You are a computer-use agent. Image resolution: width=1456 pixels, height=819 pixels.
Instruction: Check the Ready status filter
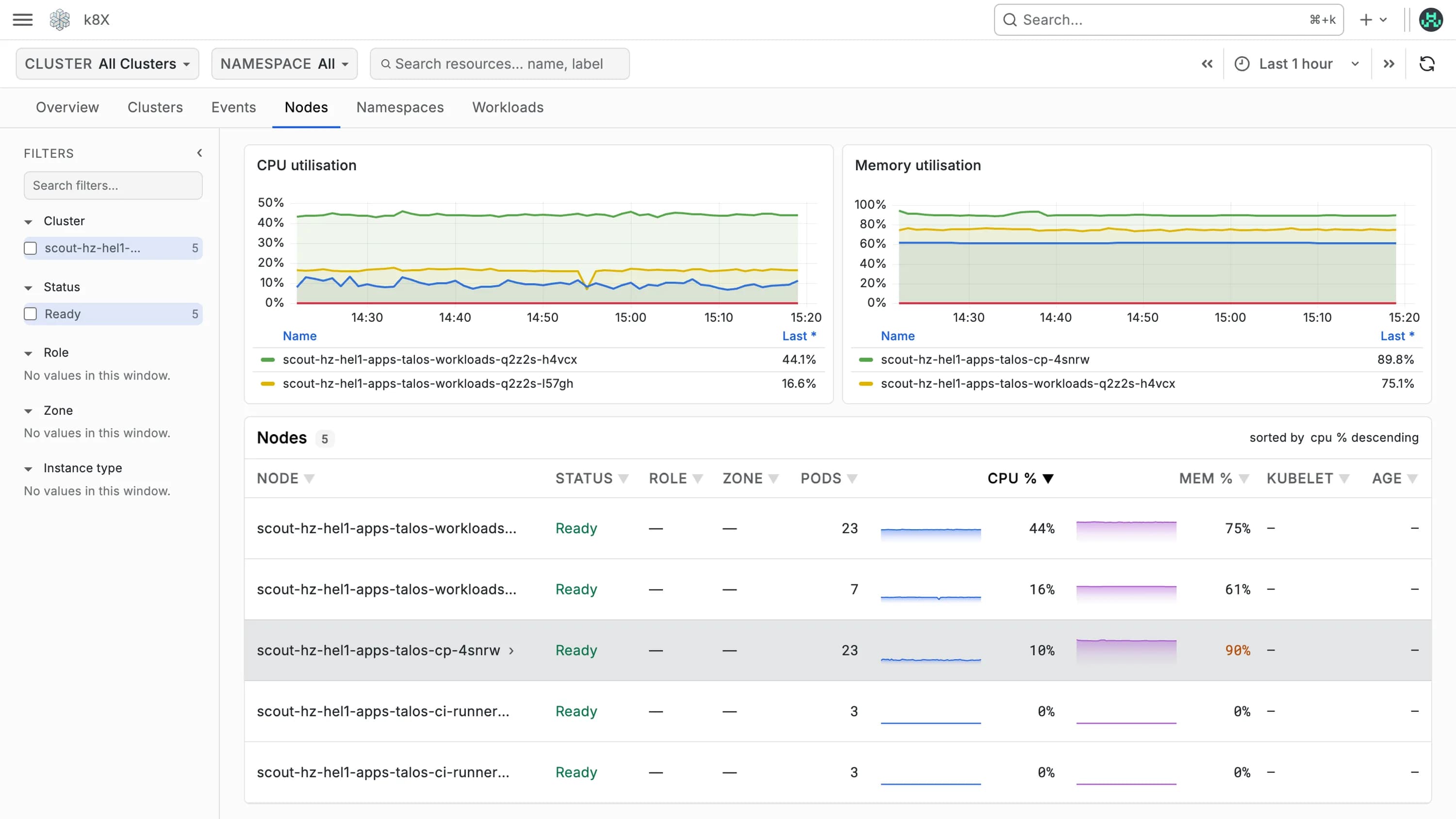click(31, 314)
